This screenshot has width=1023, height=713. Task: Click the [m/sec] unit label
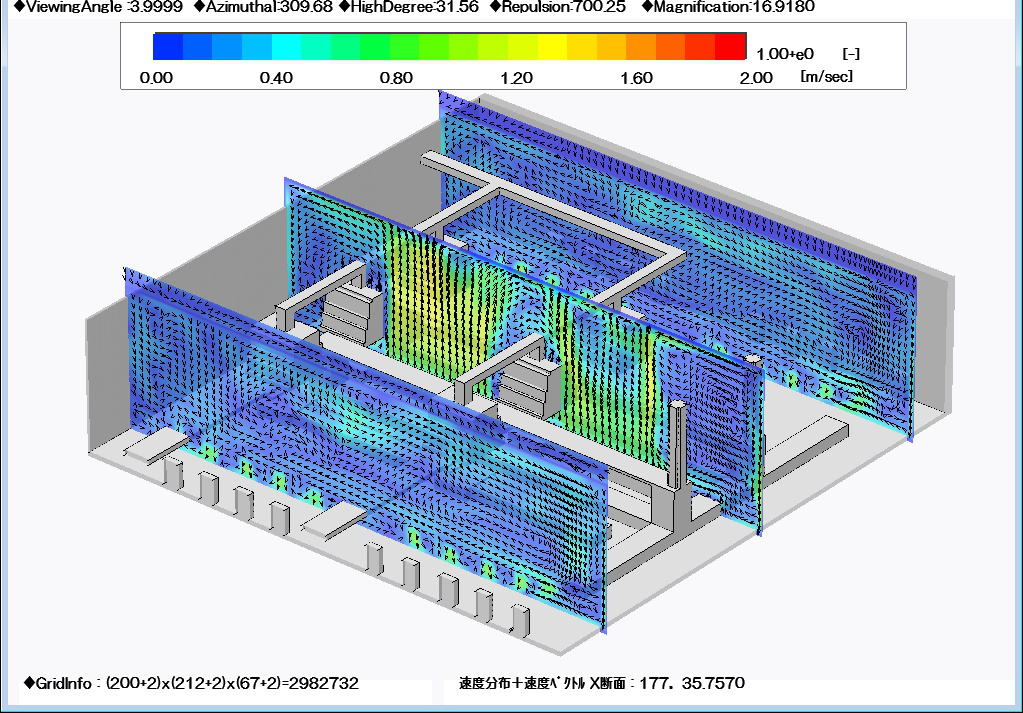point(827,77)
